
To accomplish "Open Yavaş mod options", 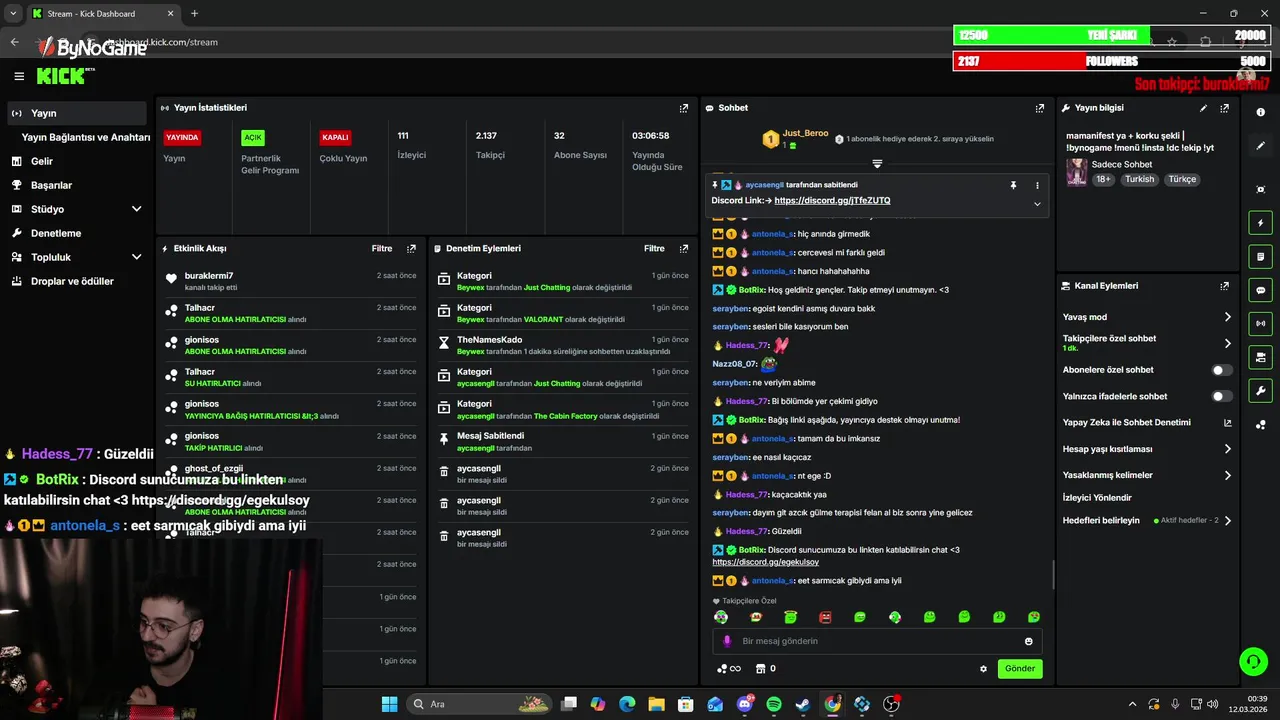I will click(x=1147, y=317).
